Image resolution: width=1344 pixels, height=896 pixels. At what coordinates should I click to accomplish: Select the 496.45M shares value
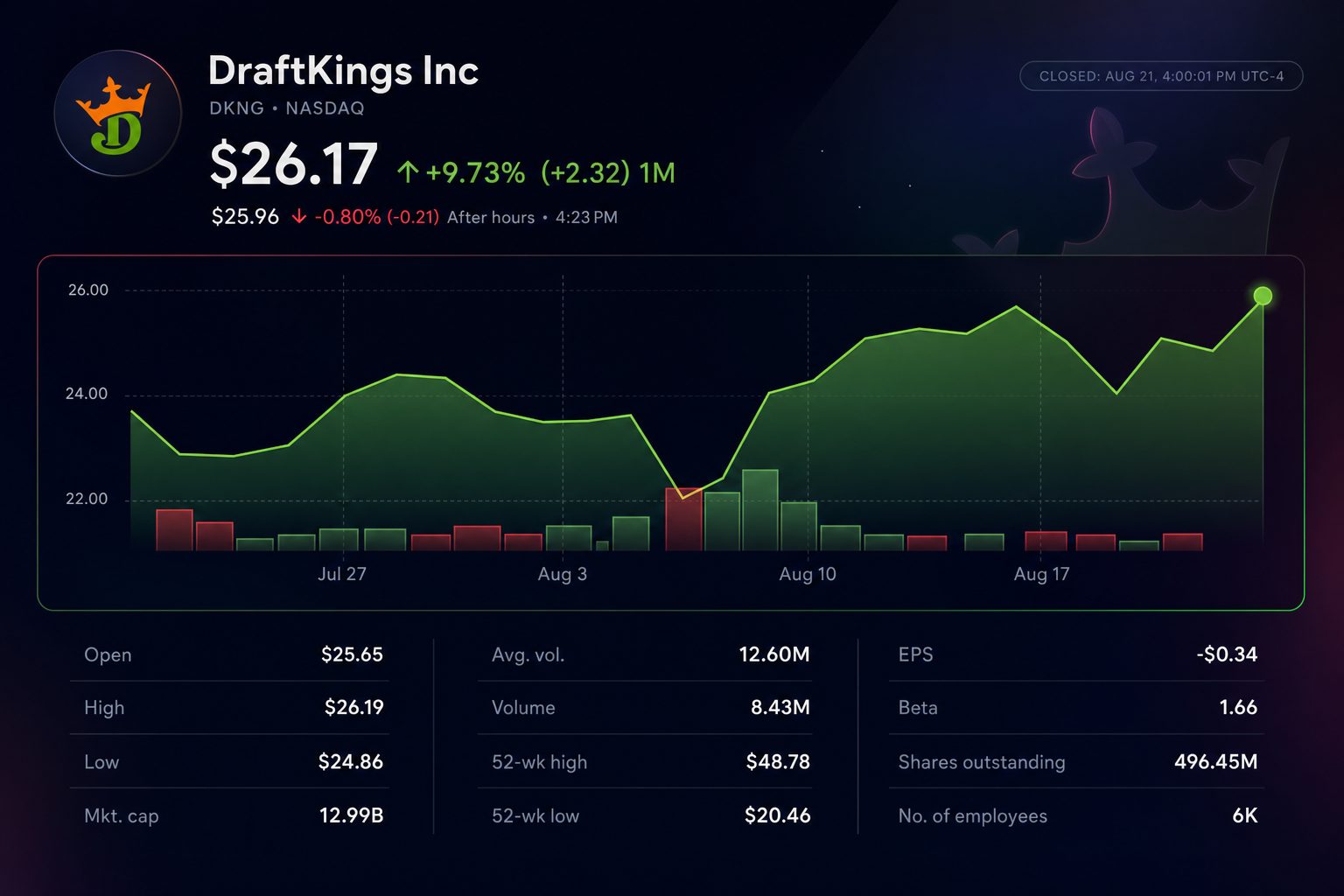pyautogui.click(x=1216, y=762)
